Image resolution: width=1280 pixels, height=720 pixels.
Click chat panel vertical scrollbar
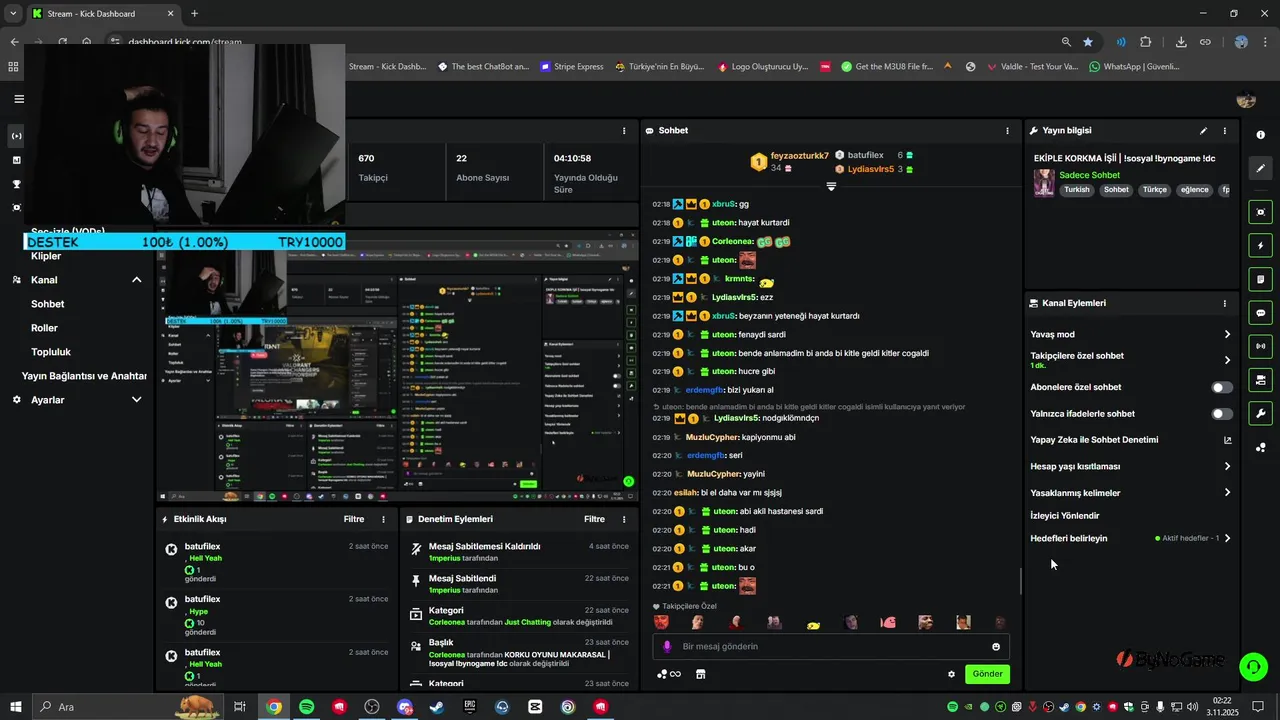tap(1021, 581)
